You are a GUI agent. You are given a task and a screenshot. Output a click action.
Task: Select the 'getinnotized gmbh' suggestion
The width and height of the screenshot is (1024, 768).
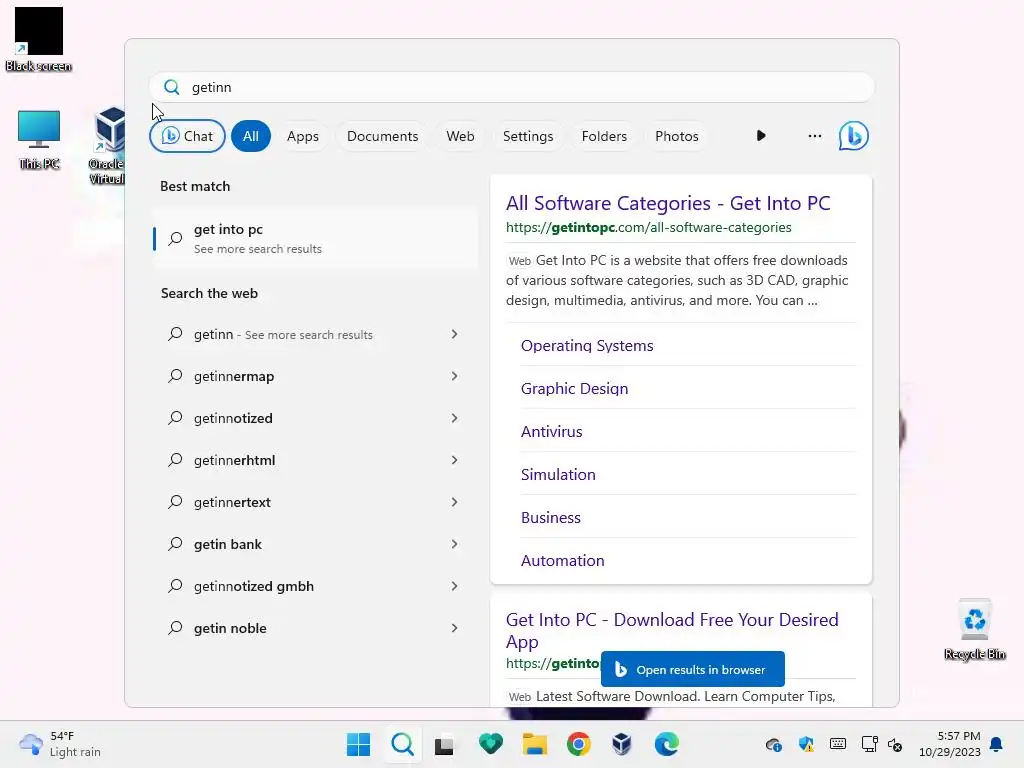[313, 586]
